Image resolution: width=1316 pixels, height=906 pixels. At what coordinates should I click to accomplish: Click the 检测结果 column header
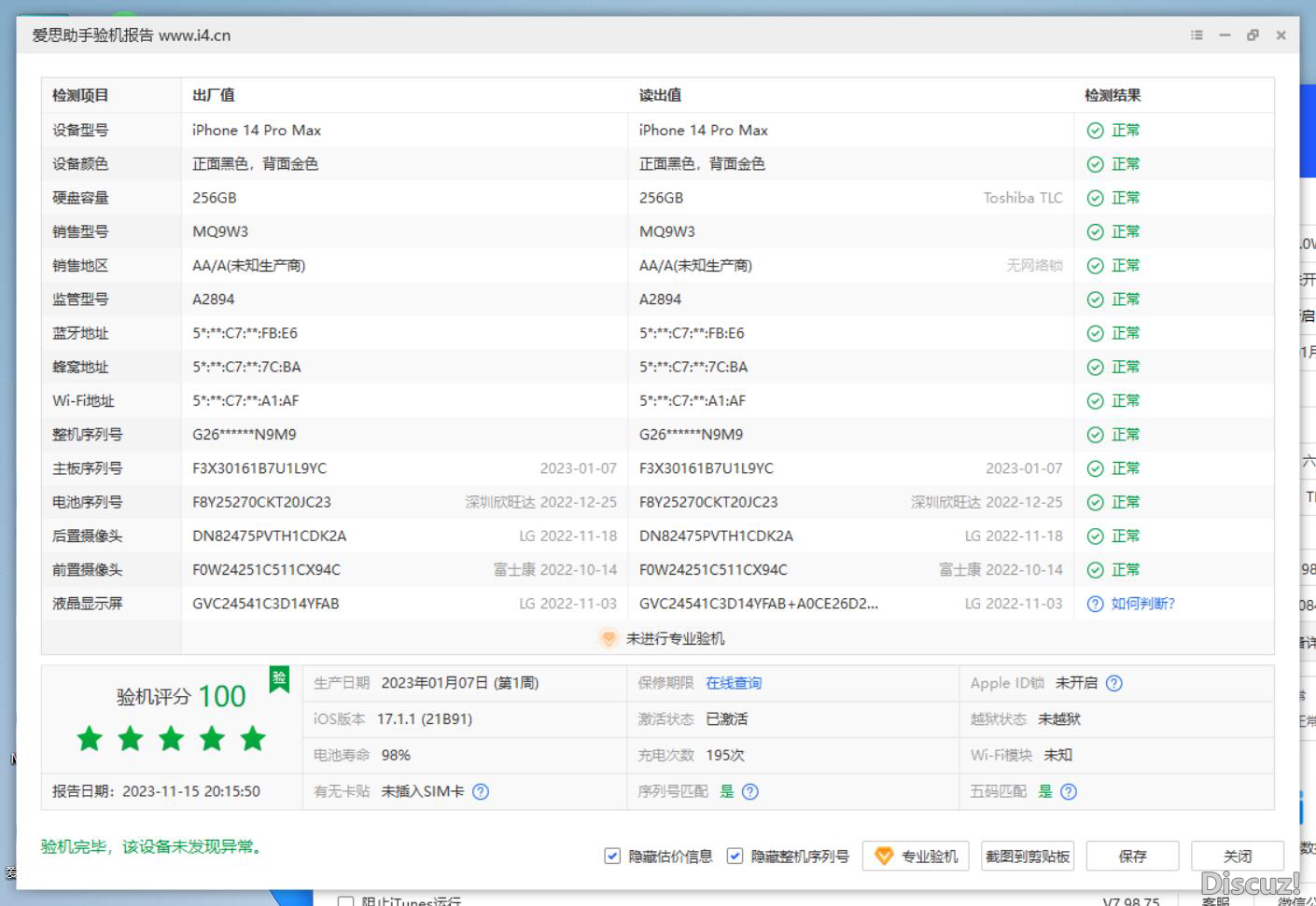pos(1113,95)
